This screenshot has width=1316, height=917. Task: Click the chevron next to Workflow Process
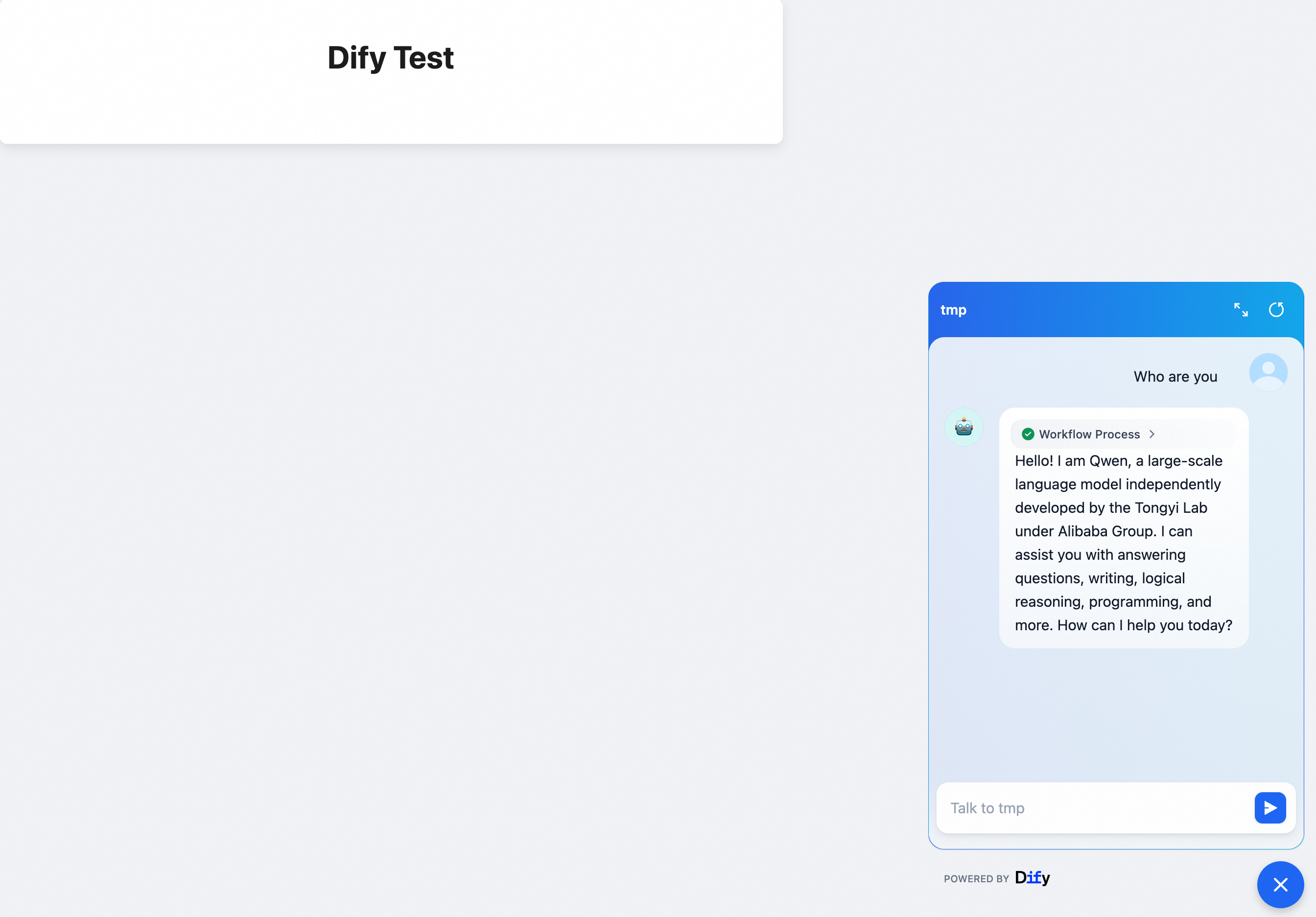pos(1151,434)
